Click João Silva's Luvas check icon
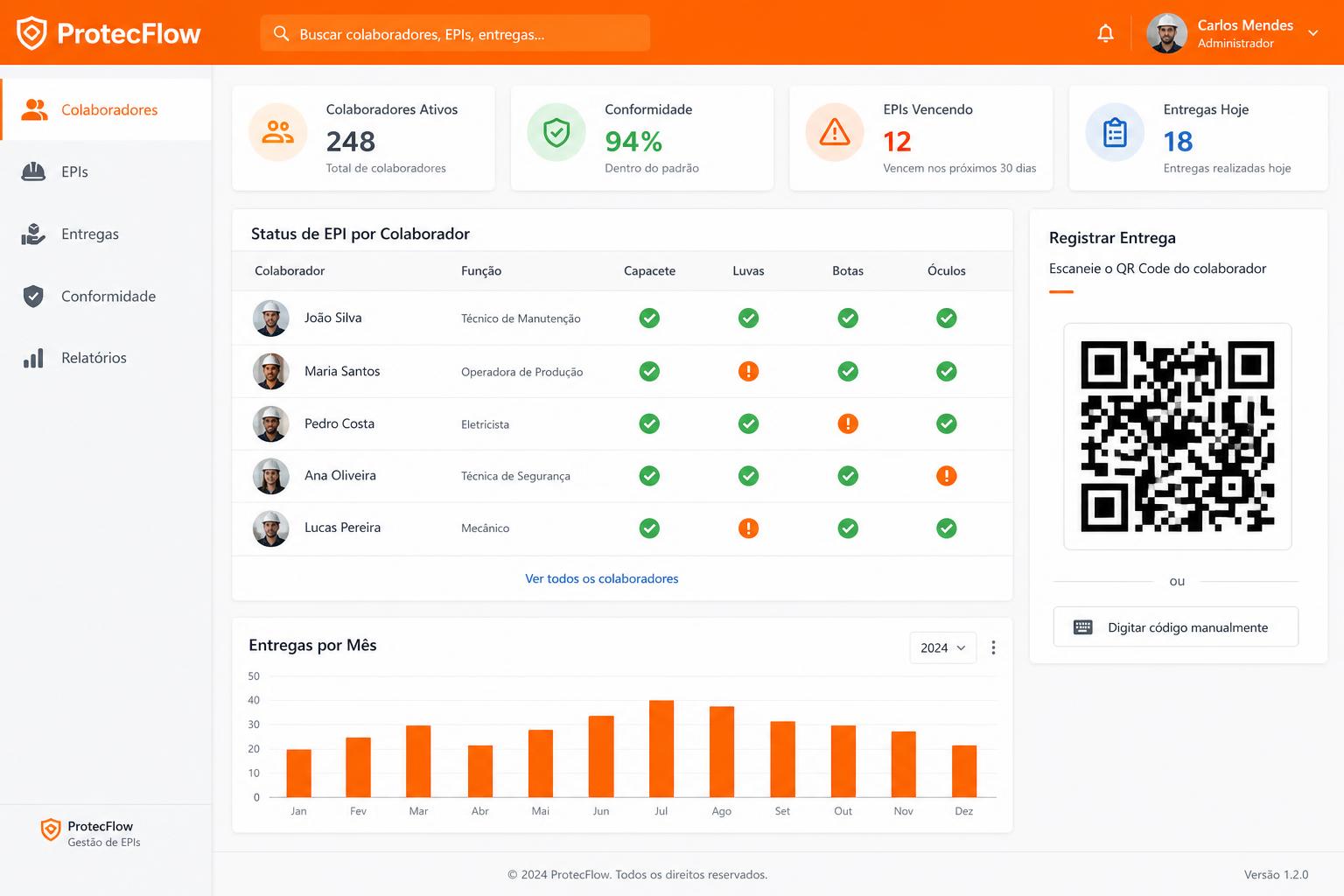Image resolution: width=1344 pixels, height=896 pixels. [x=748, y=318]
